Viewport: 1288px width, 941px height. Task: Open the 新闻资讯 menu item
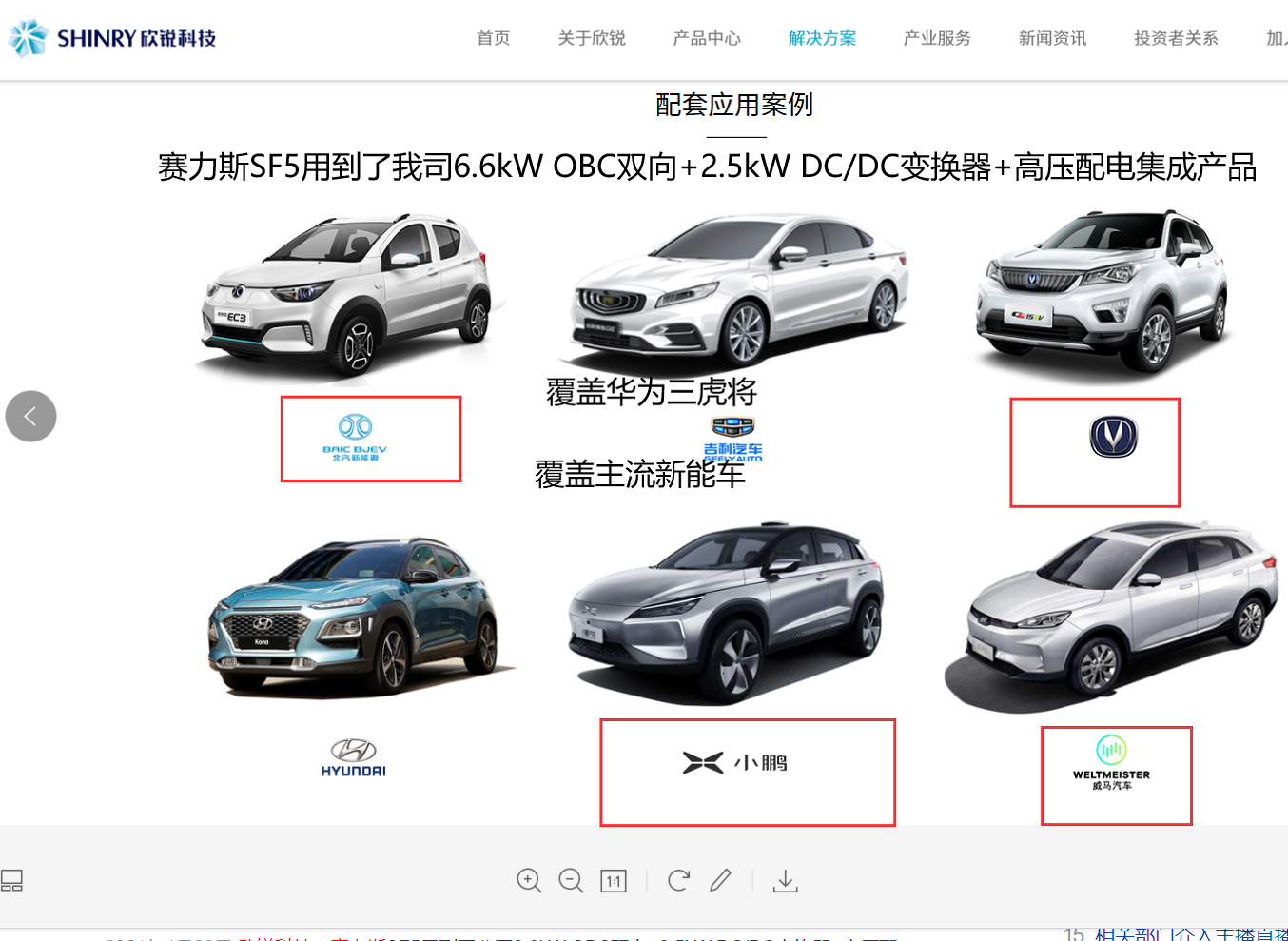tap(1051, 39)
